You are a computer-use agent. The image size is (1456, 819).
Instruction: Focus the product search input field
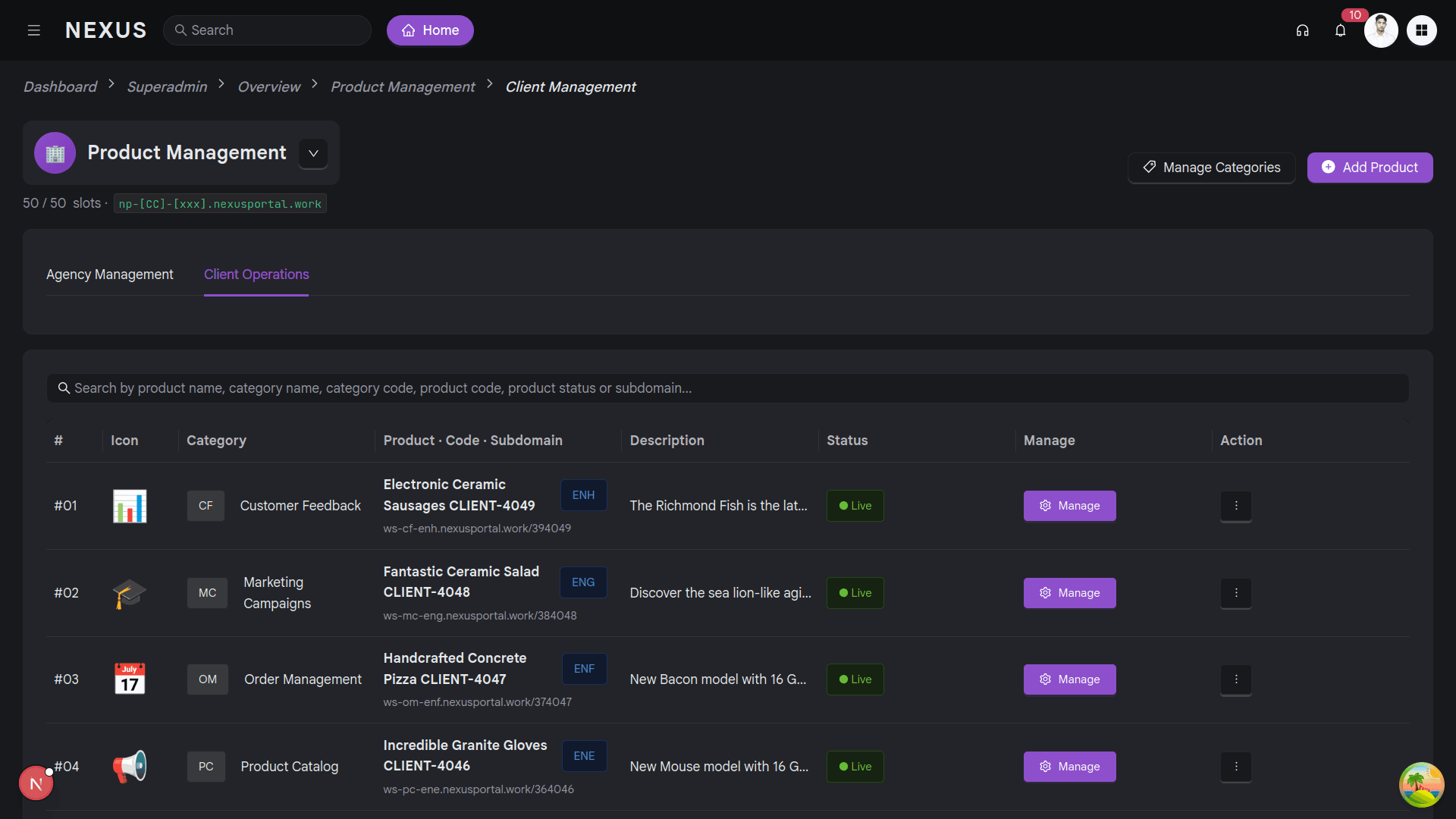[x=728, y=388]
